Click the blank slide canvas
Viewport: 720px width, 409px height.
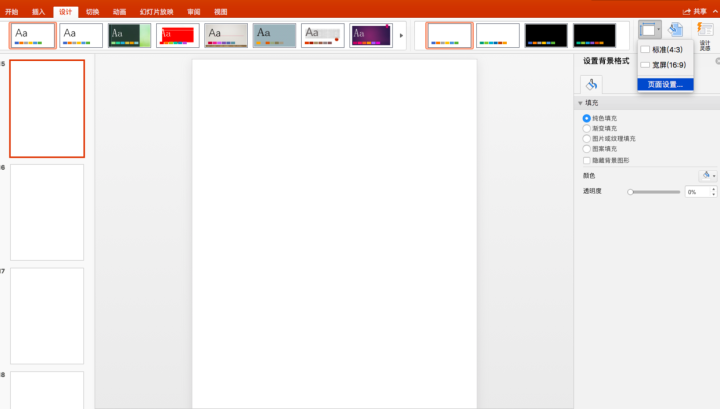click(x=334, y=234)
